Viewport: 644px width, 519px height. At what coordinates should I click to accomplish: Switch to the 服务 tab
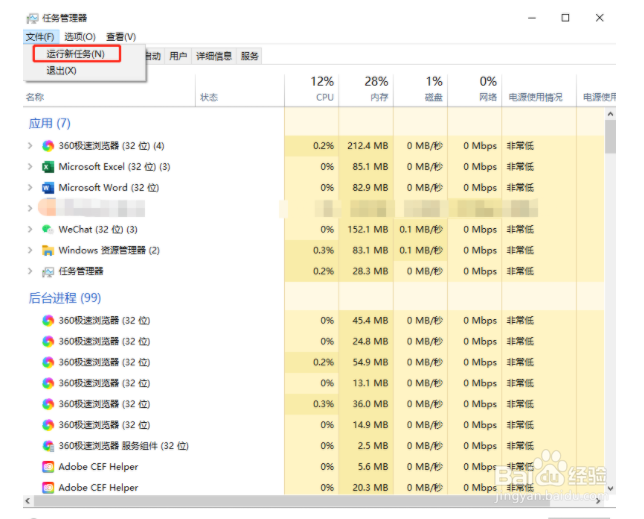(x=250, y=56)
